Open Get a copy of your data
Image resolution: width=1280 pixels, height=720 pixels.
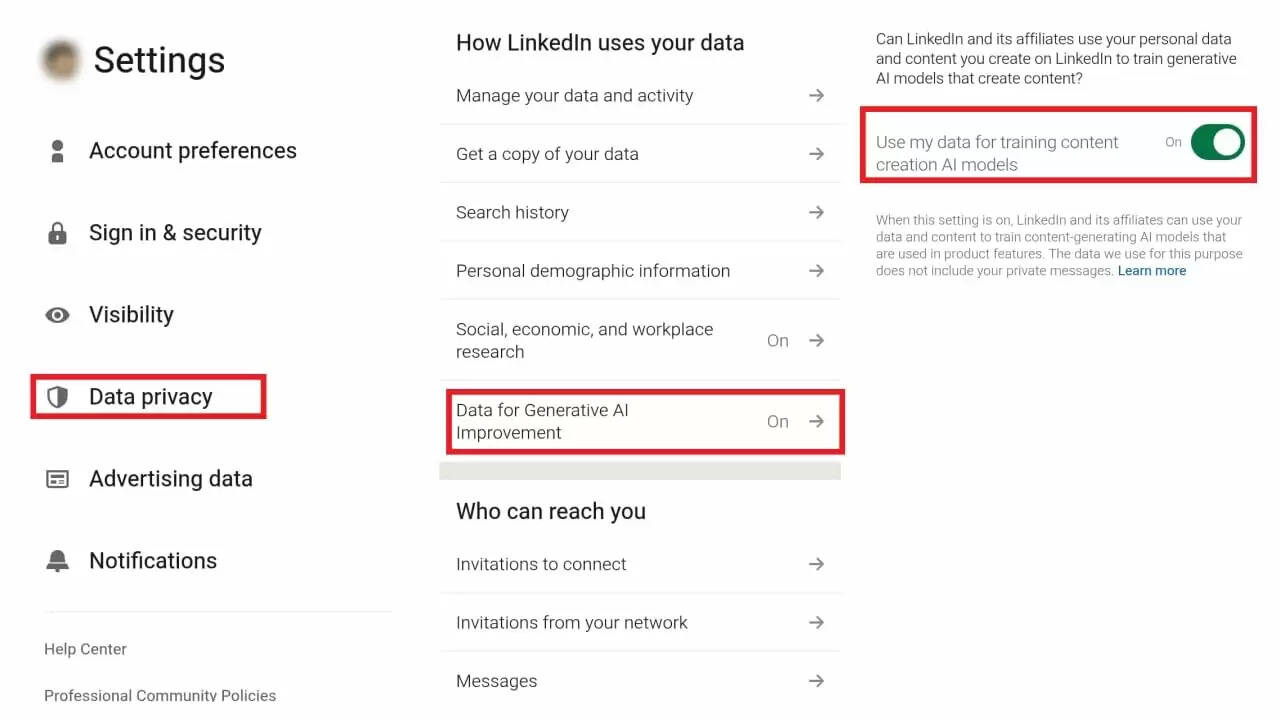[x=640, y=153]
